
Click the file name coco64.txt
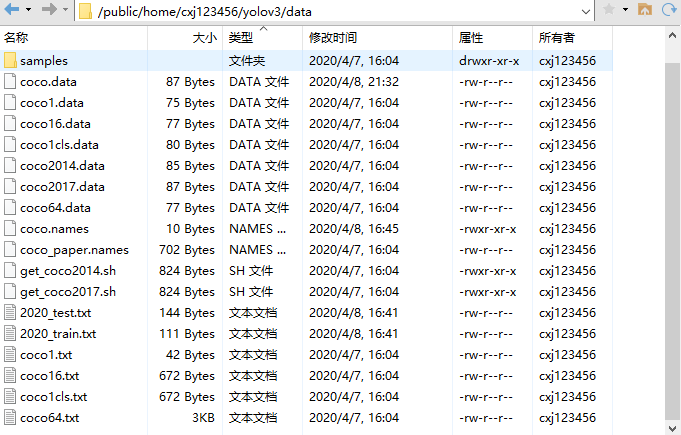pos(50,418)
